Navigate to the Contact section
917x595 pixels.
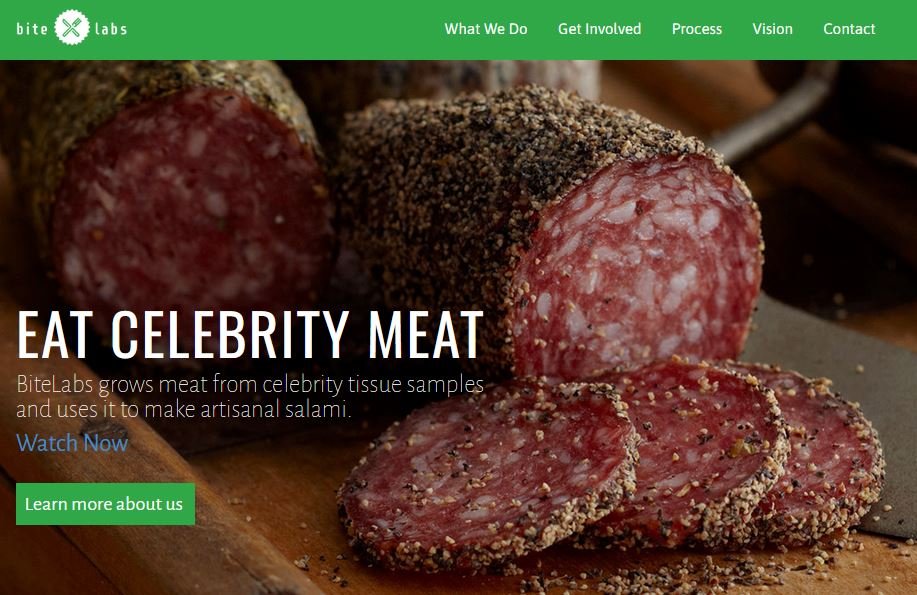849,29
